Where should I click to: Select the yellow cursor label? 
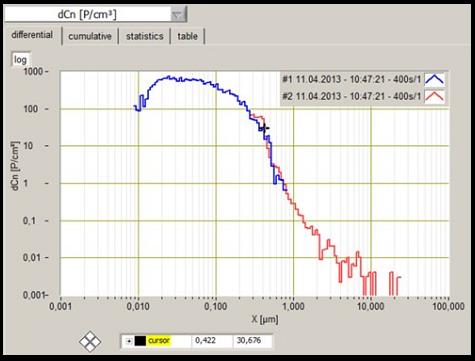click(159, 341)
